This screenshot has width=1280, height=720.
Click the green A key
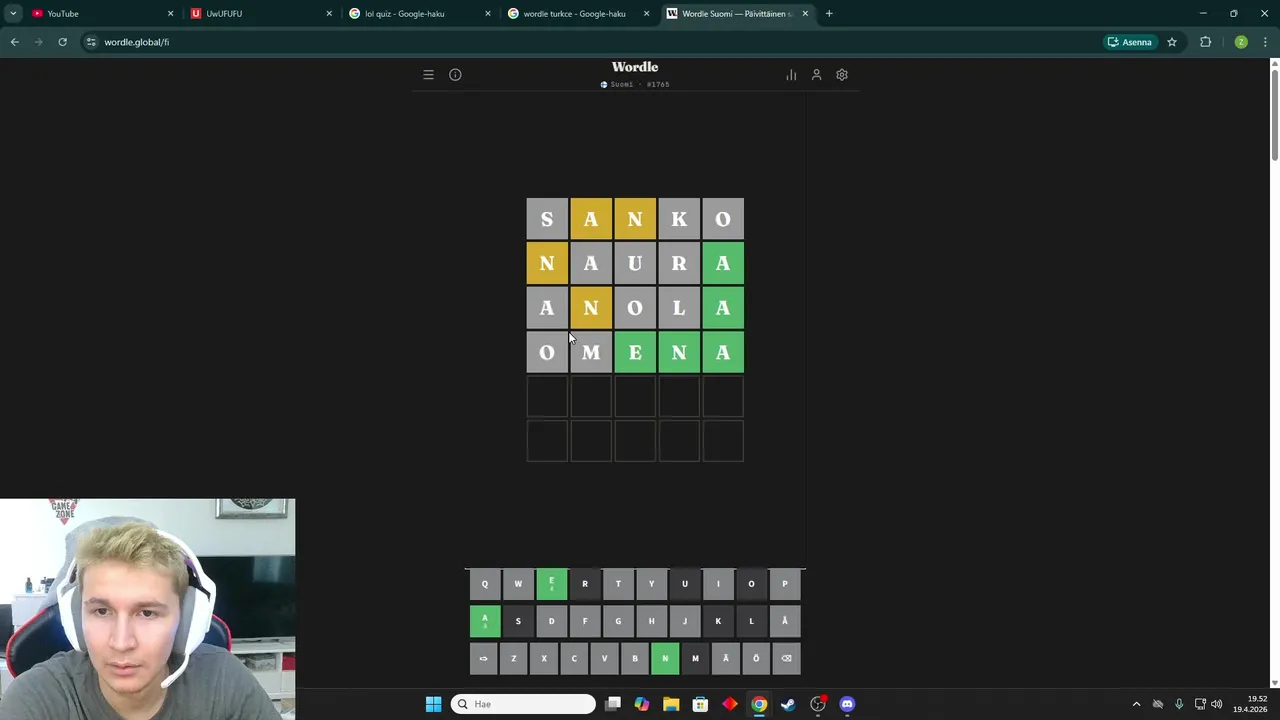[485, 621]
